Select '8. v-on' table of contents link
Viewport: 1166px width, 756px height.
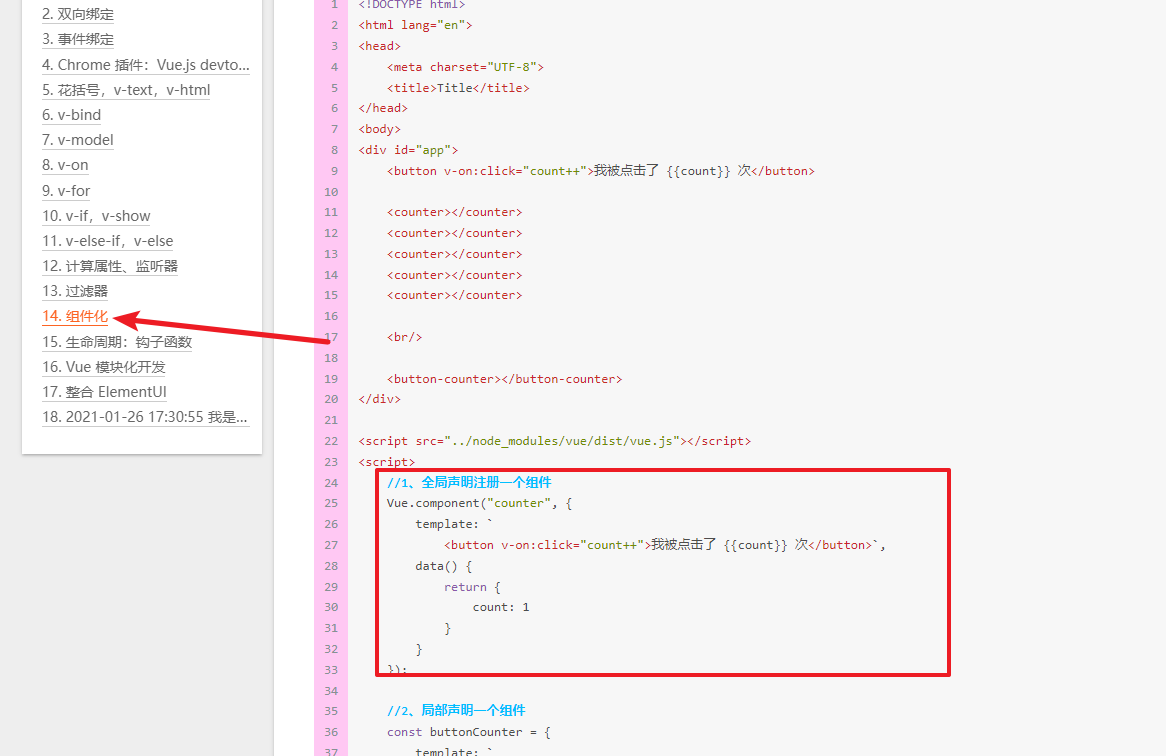point(65,165)
